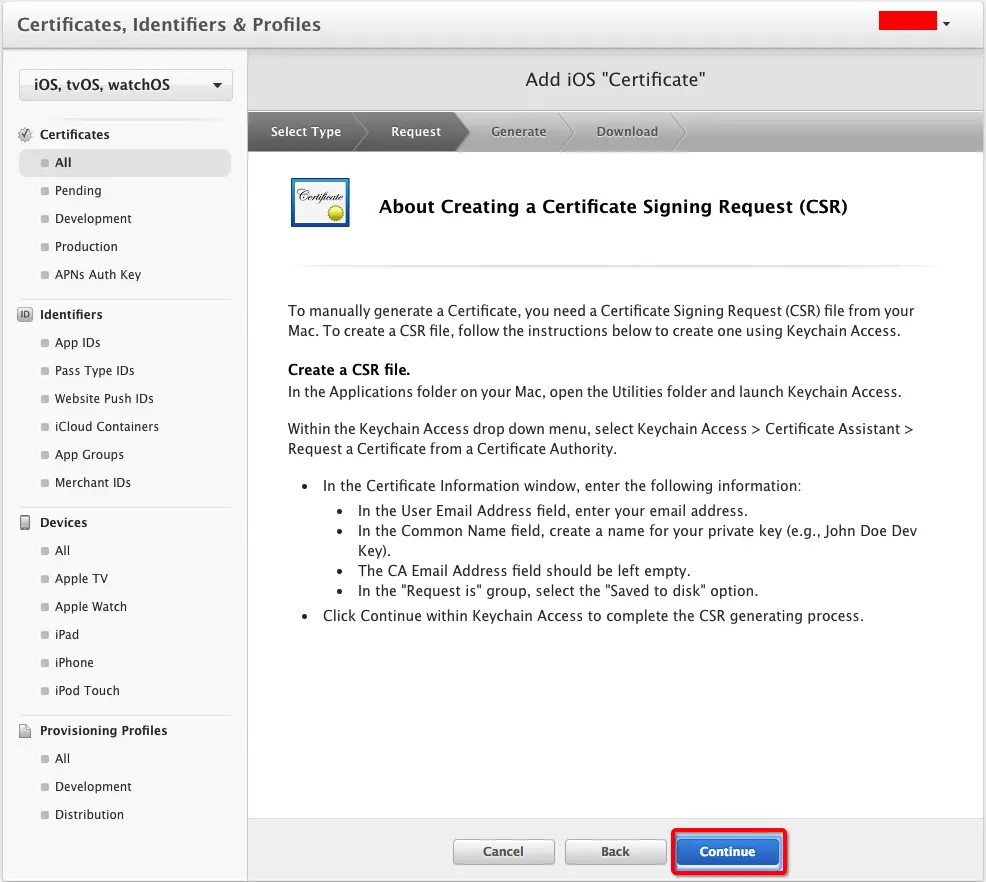Viewport: 986px width, 882px height.
Task: Click the Add iOS "Certificate" header text
Action: coord(616,80)
